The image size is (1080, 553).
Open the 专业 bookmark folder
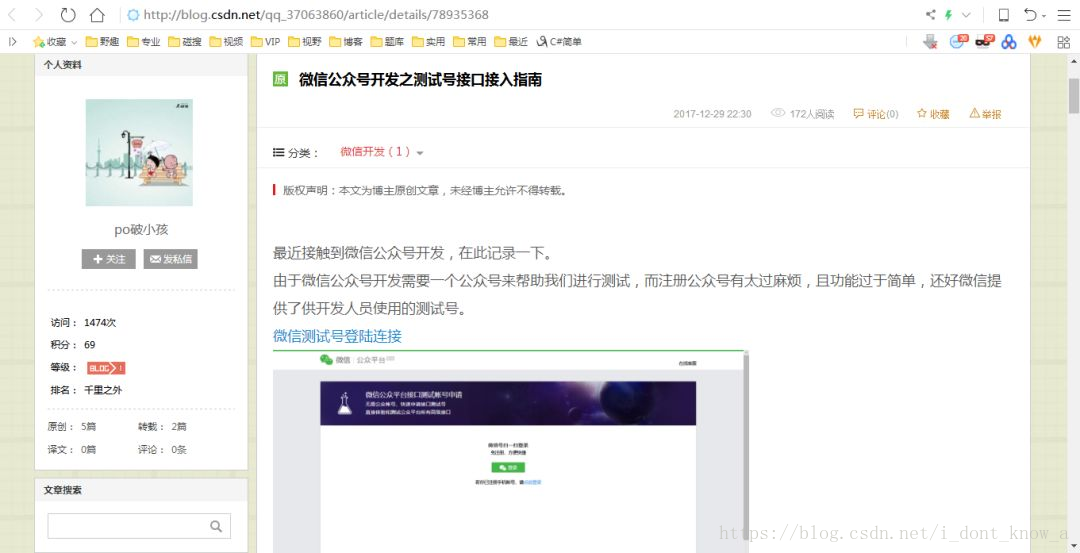pyautogui.click(x=143, y=41)
